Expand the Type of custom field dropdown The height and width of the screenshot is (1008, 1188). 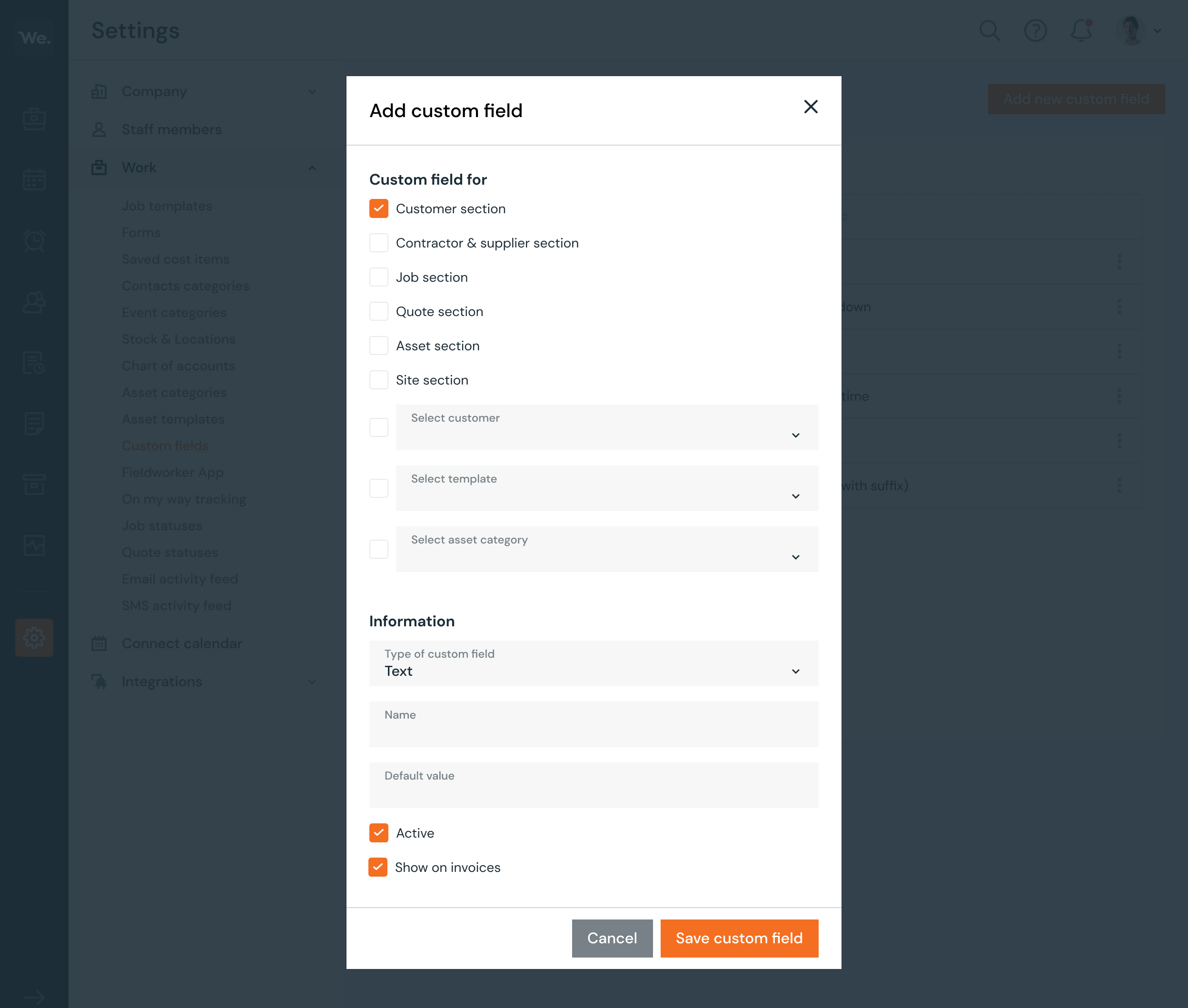pyautogui.click(x=594, y=663)
